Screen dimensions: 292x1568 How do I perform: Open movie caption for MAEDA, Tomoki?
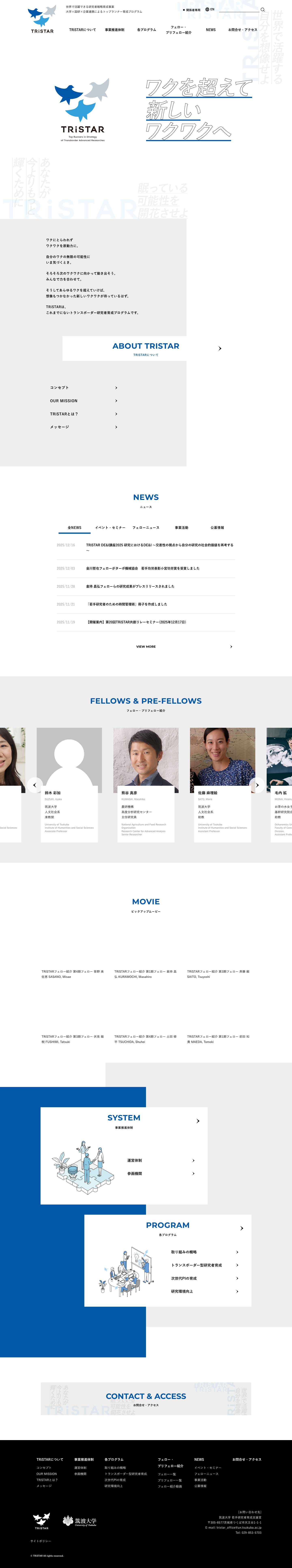218,1039
